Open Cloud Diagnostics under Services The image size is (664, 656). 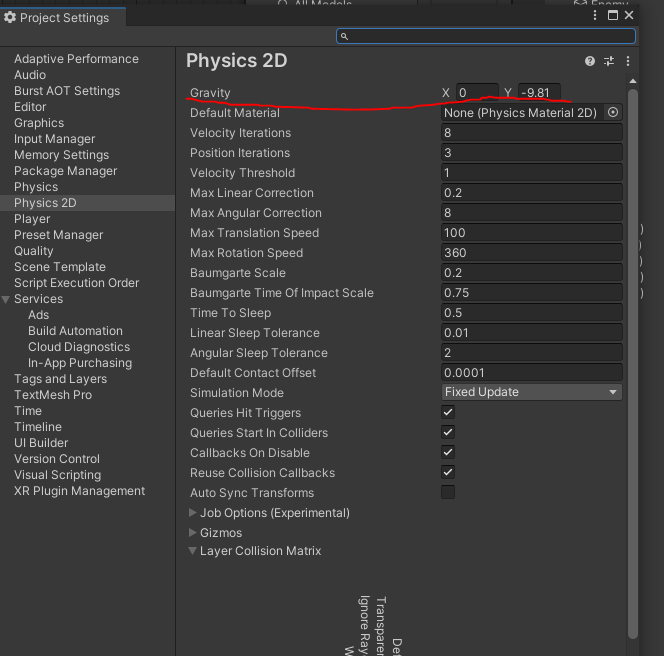79,347
